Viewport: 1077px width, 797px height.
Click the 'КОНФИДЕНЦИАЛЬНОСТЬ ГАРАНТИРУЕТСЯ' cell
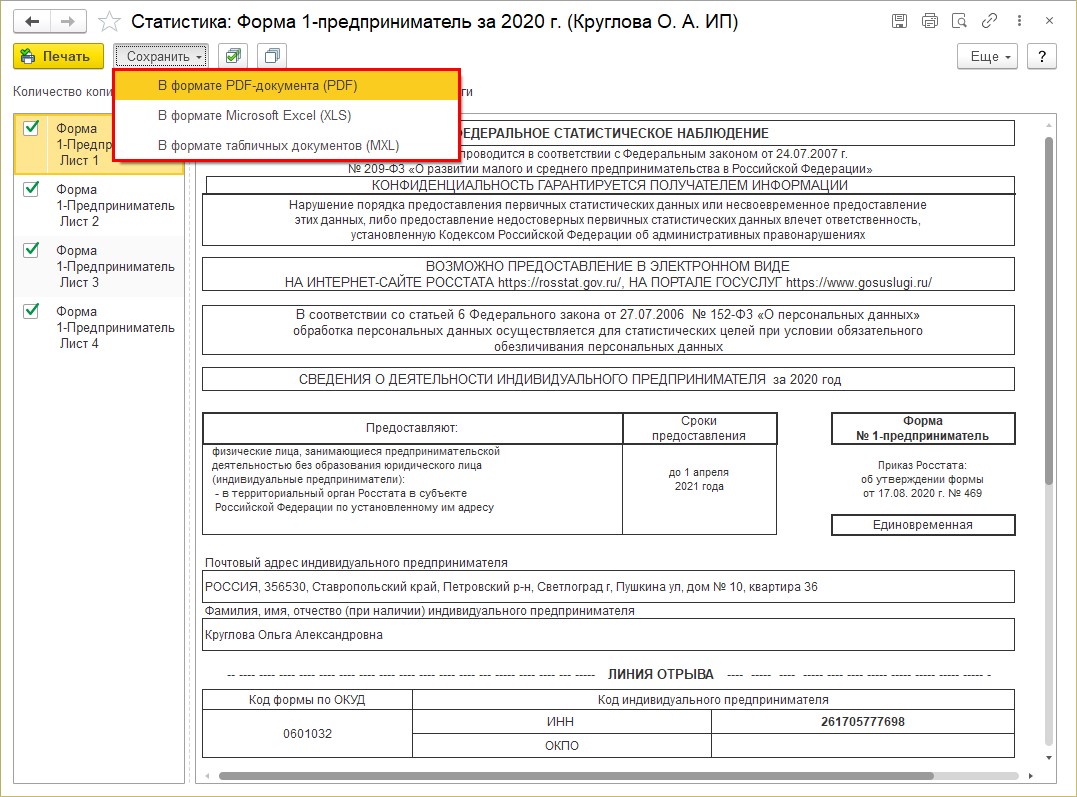point(610,186)
